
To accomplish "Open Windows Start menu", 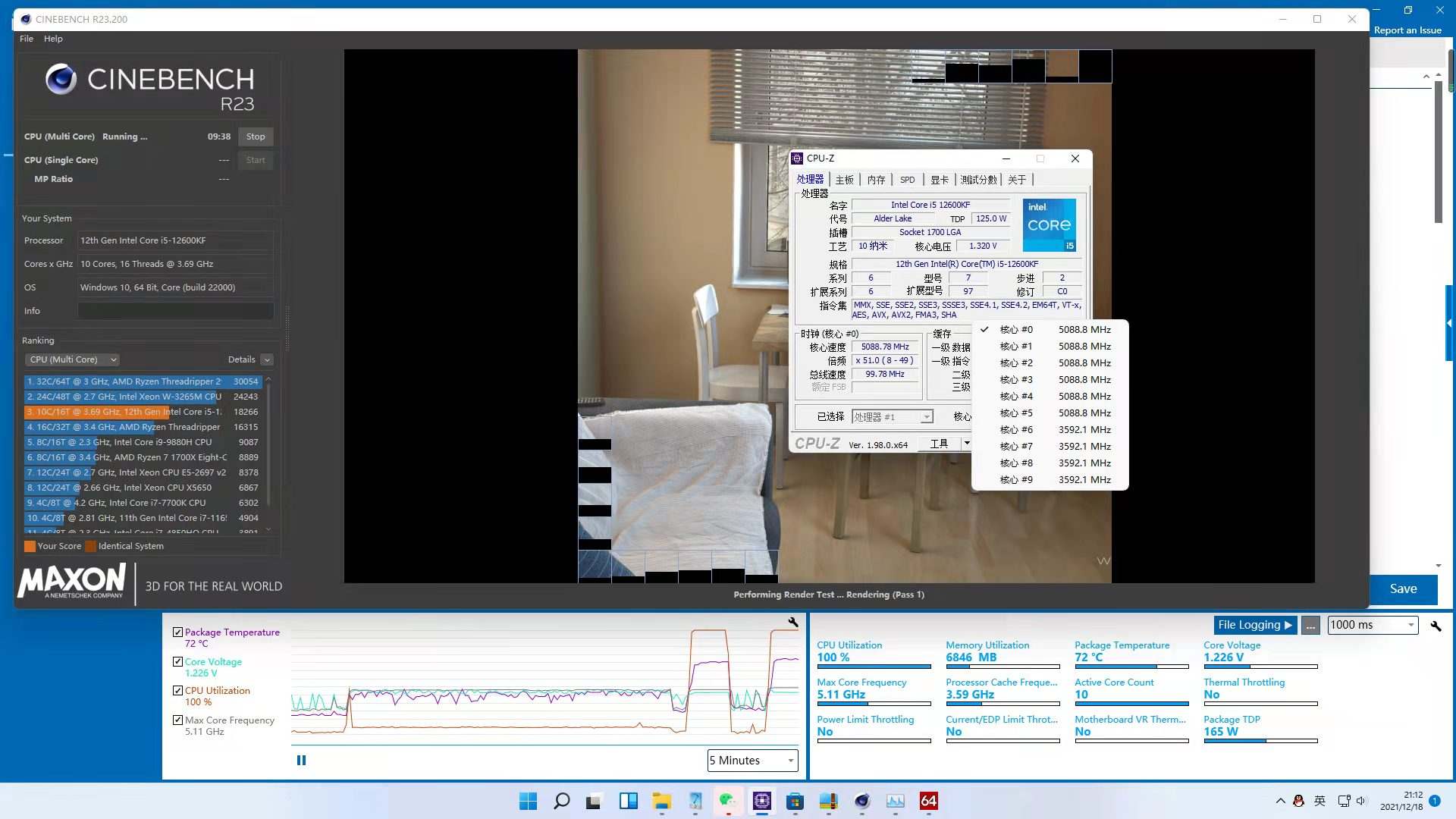I will coord(528,801).
